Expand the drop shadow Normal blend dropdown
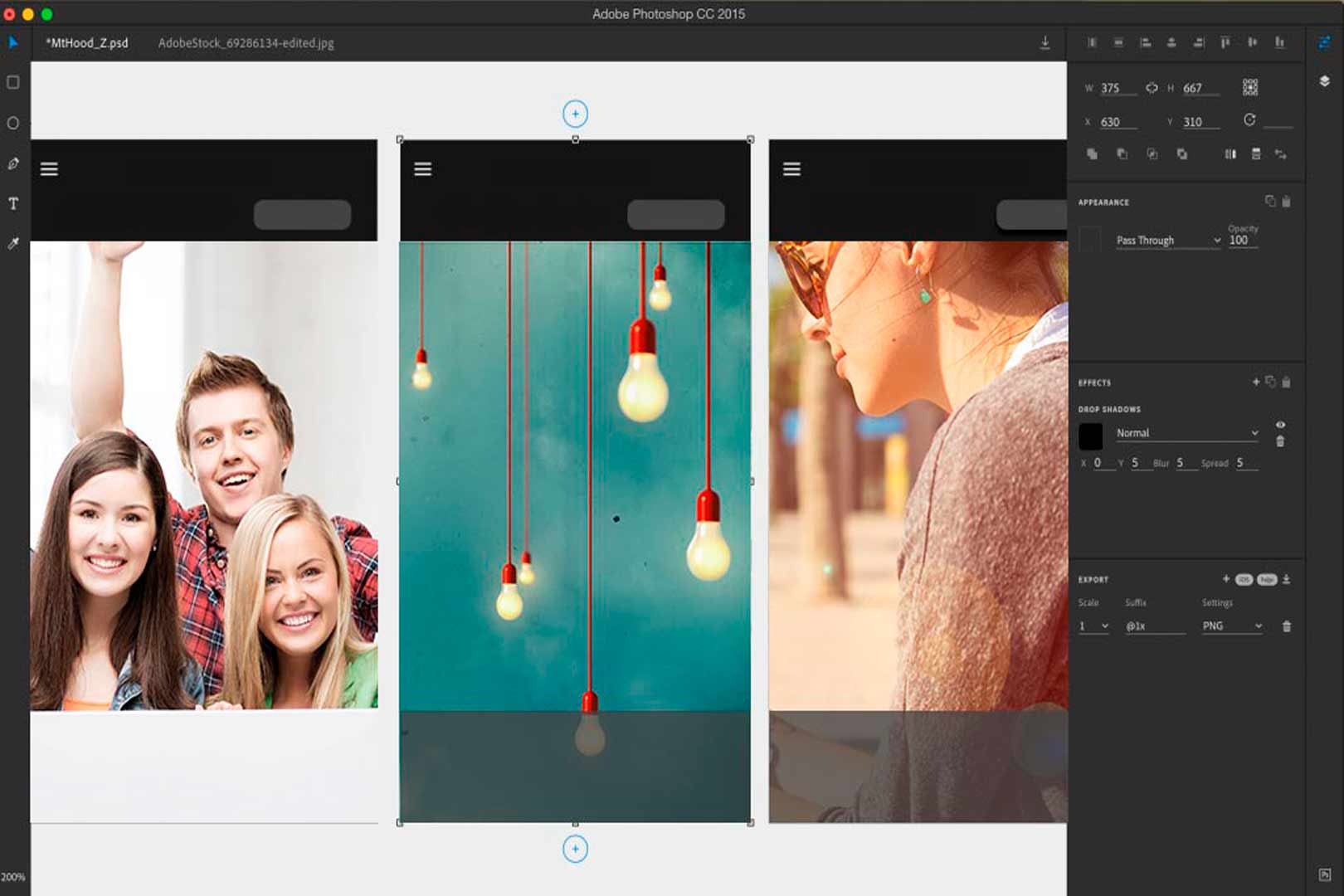 (1186, 433)
